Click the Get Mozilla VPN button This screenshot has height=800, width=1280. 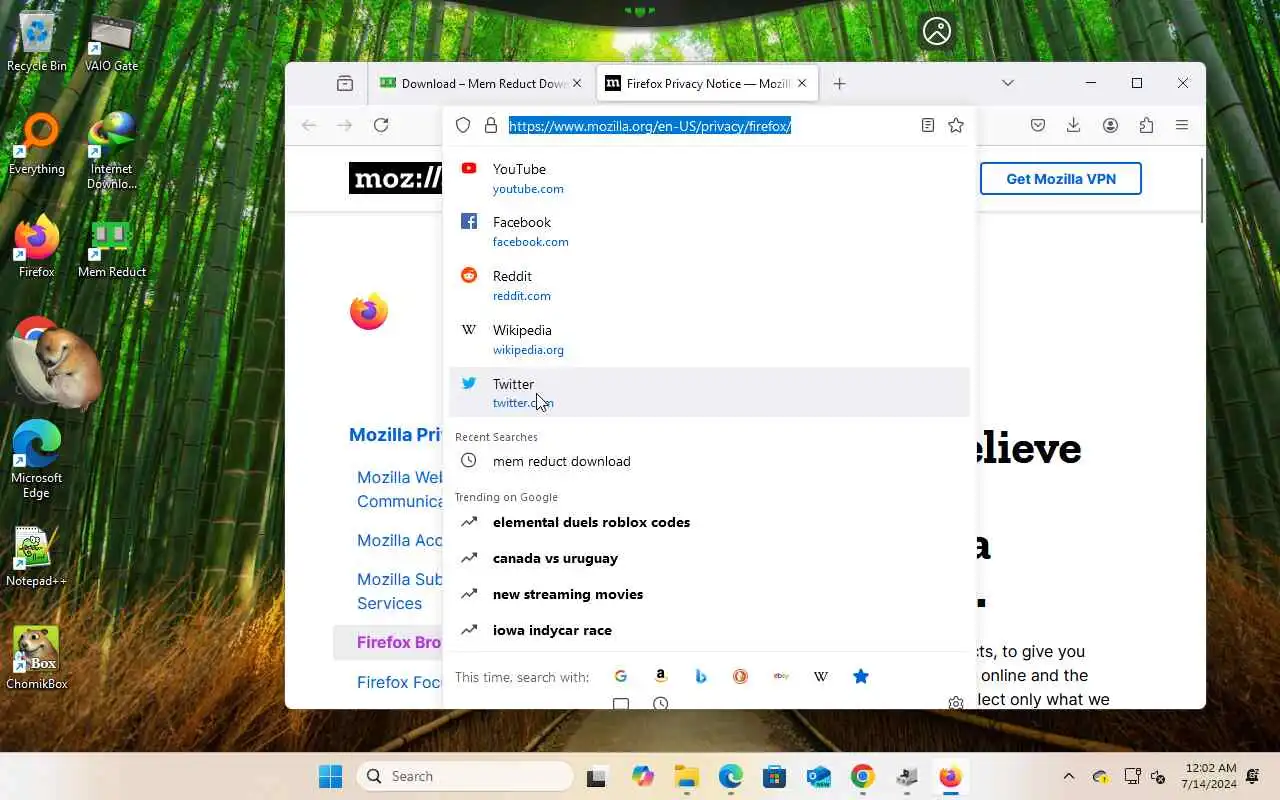[1060, 179]
